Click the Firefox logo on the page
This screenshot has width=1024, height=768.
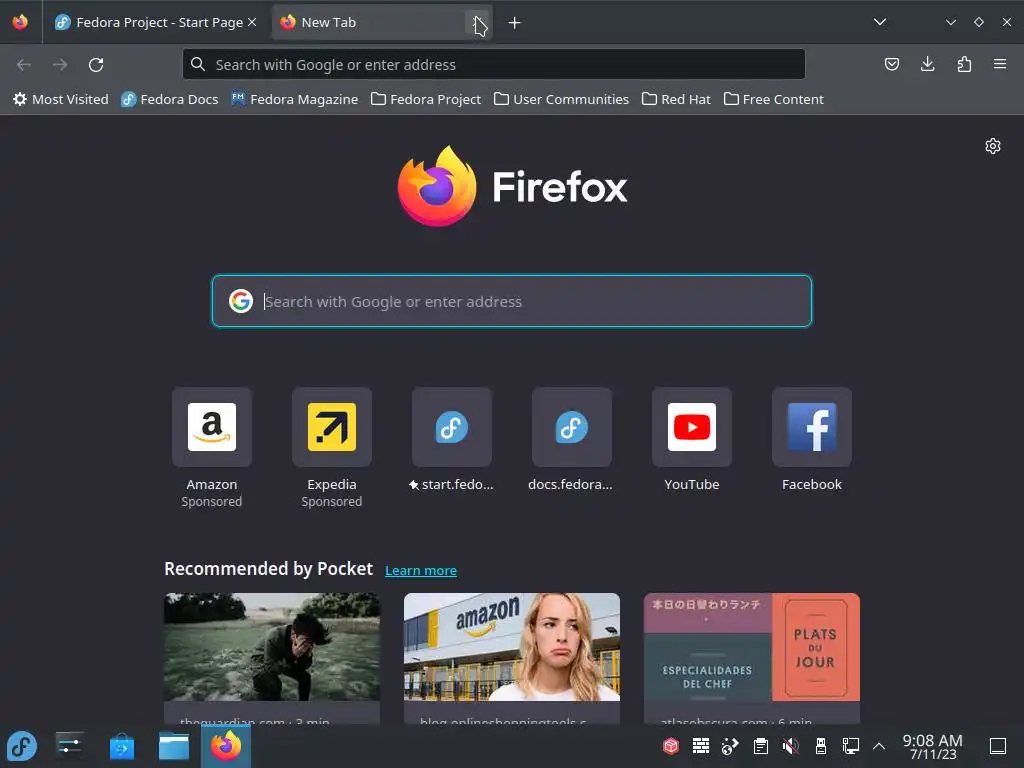pos(513,187)
